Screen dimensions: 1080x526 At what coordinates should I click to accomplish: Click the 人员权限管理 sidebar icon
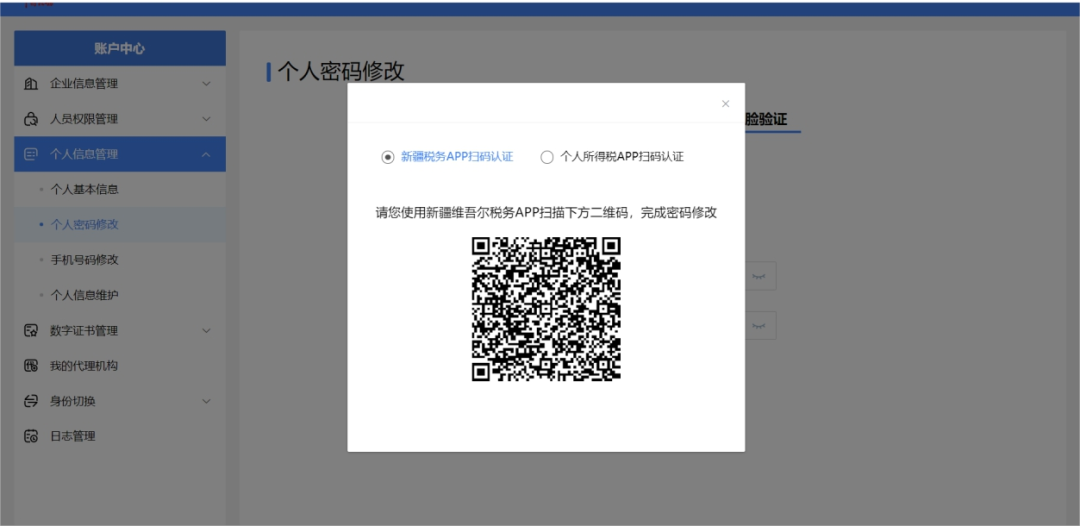pos(31,119)
